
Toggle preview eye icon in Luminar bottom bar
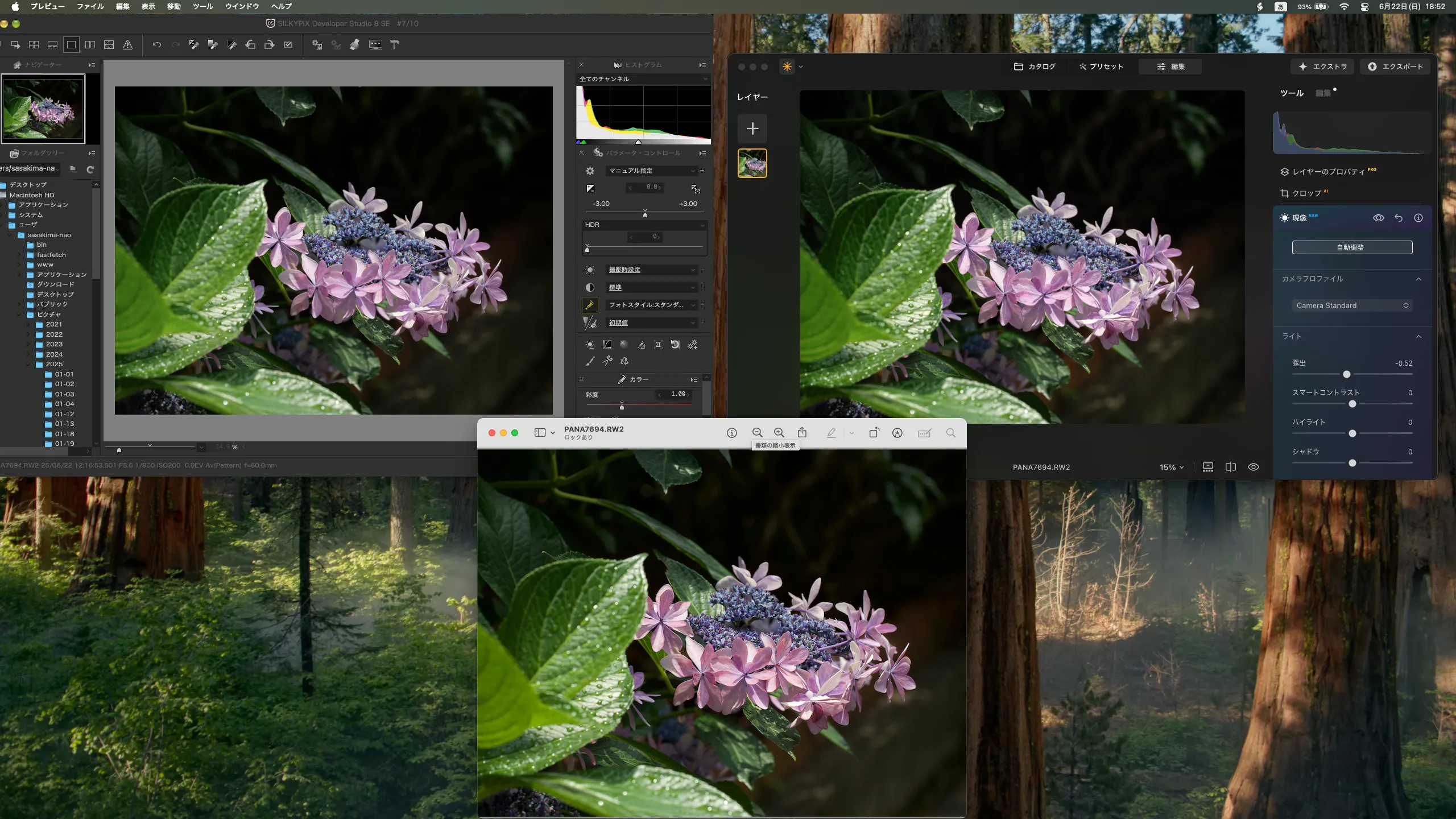[1253, 467]
